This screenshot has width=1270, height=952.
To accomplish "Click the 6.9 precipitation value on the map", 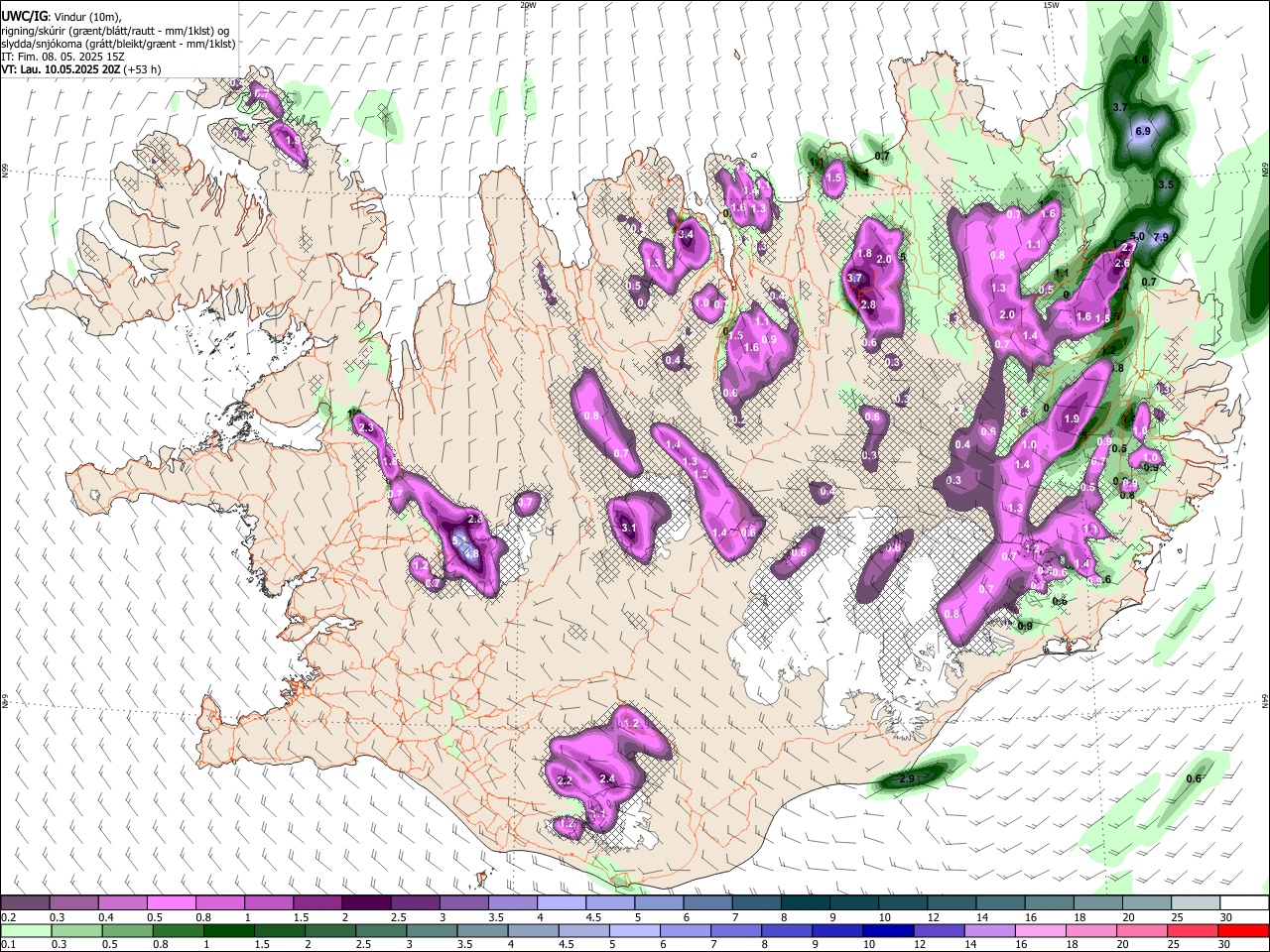I will click(1142, 131).
